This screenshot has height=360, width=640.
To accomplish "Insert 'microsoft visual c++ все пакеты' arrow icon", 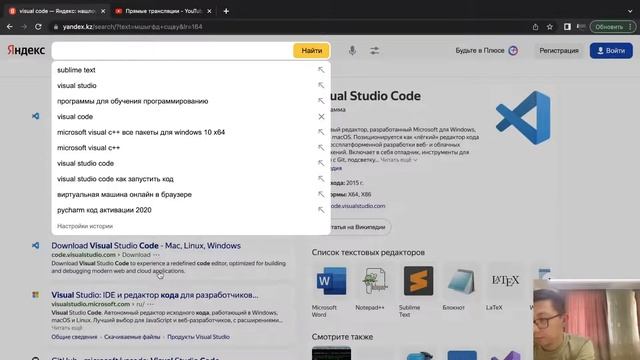I will point(321,132).
